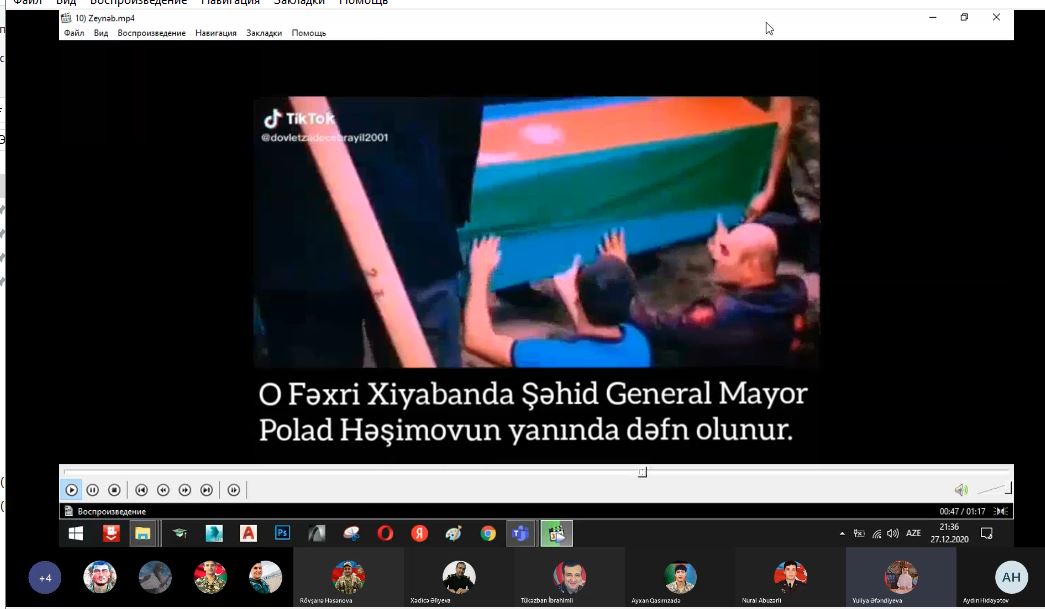Stop video playback with the Stop button
Screen dimensions: 1045x609
(115, 490)
